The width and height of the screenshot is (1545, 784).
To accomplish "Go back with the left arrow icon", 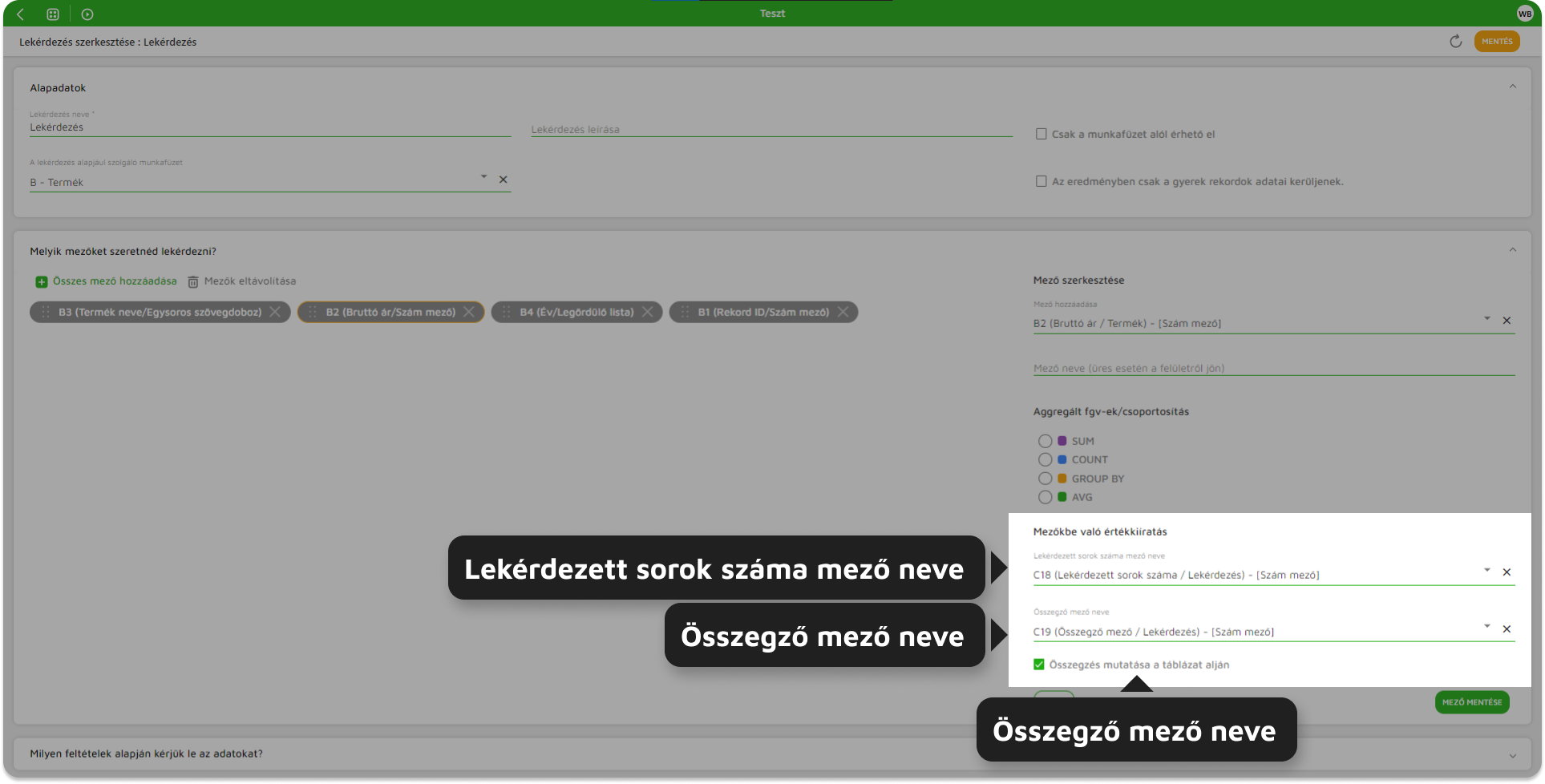I will pos(21,14).
